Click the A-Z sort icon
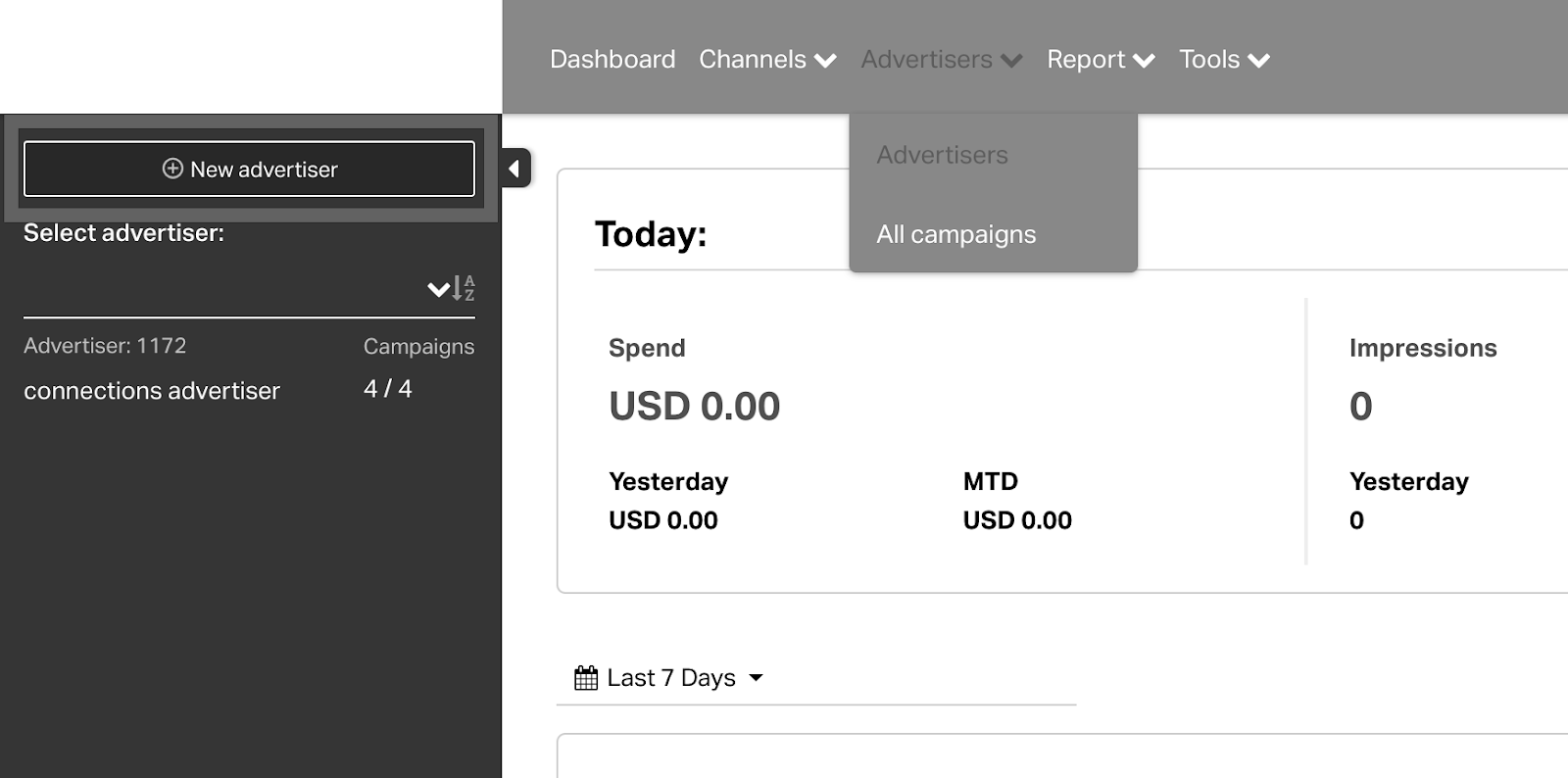Viewport: 1568px width, 778px height. [464, 288]
